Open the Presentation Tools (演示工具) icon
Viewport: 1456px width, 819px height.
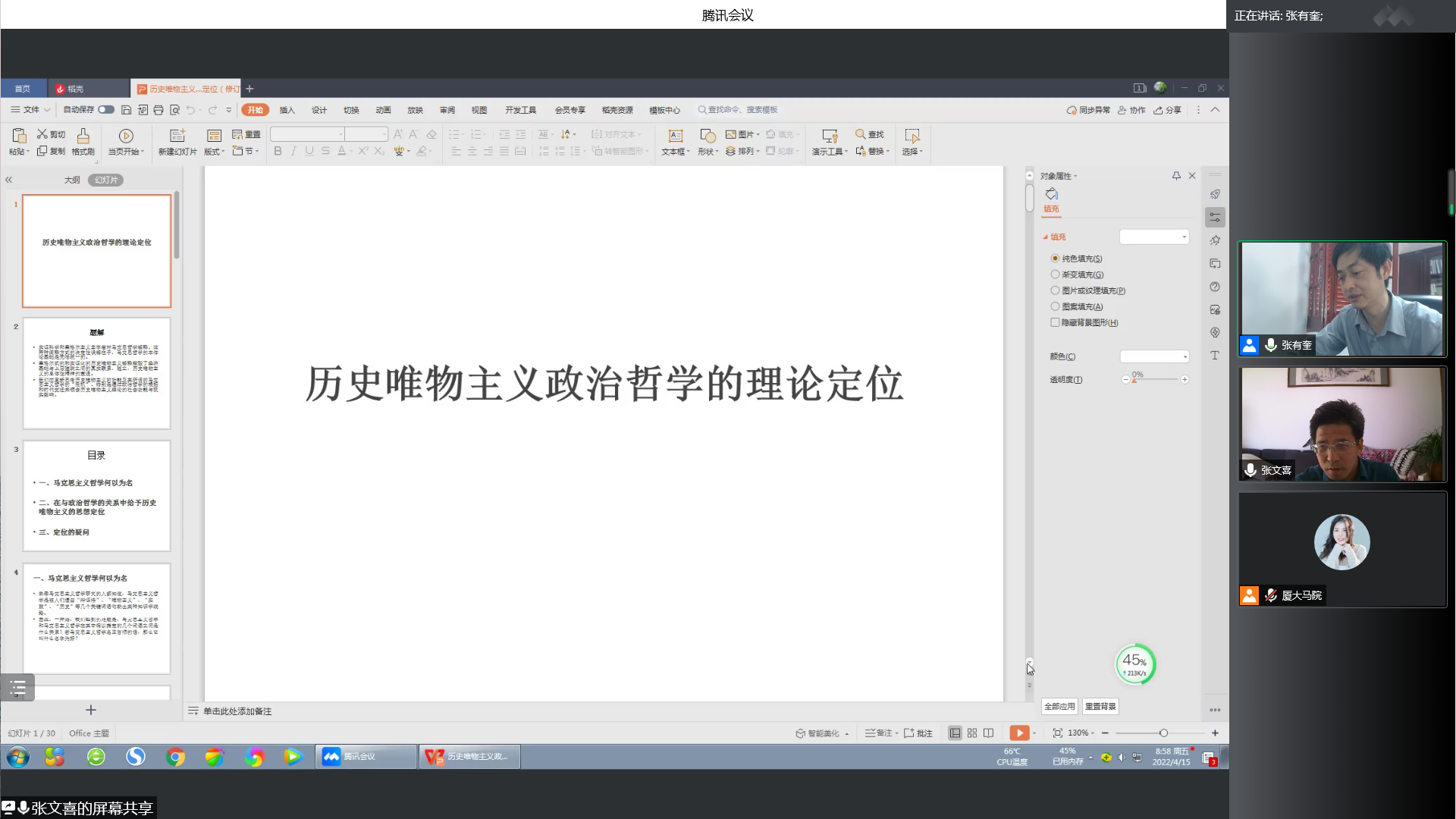pos(830,136)
